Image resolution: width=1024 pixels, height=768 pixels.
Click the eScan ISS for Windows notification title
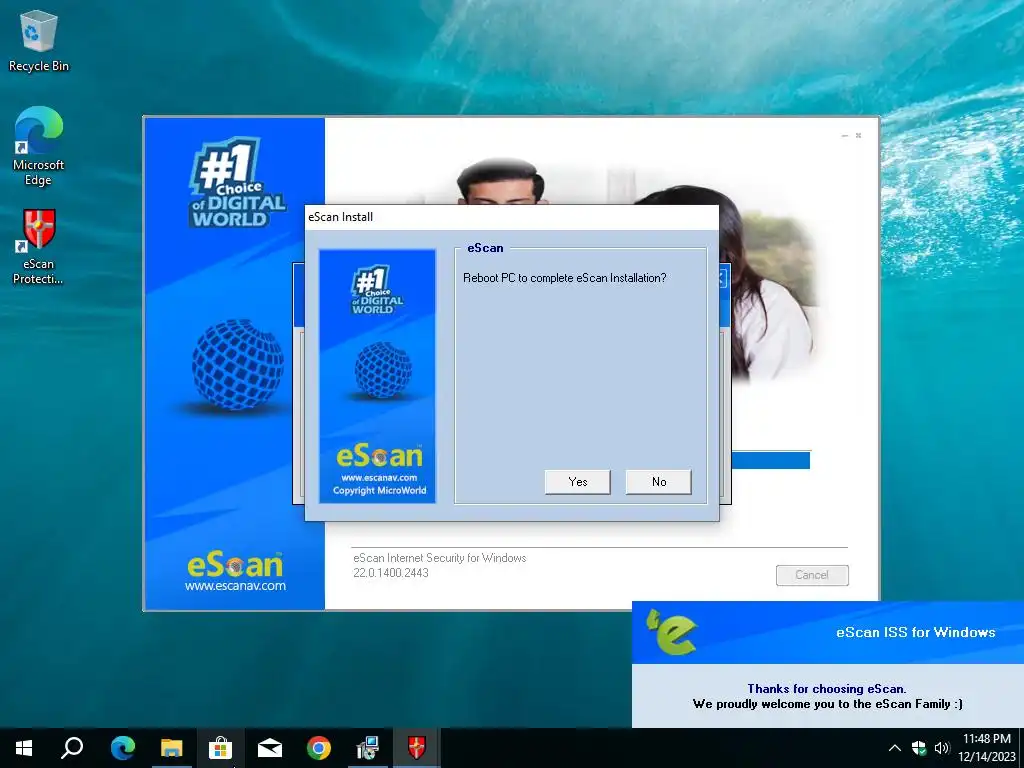916,632
